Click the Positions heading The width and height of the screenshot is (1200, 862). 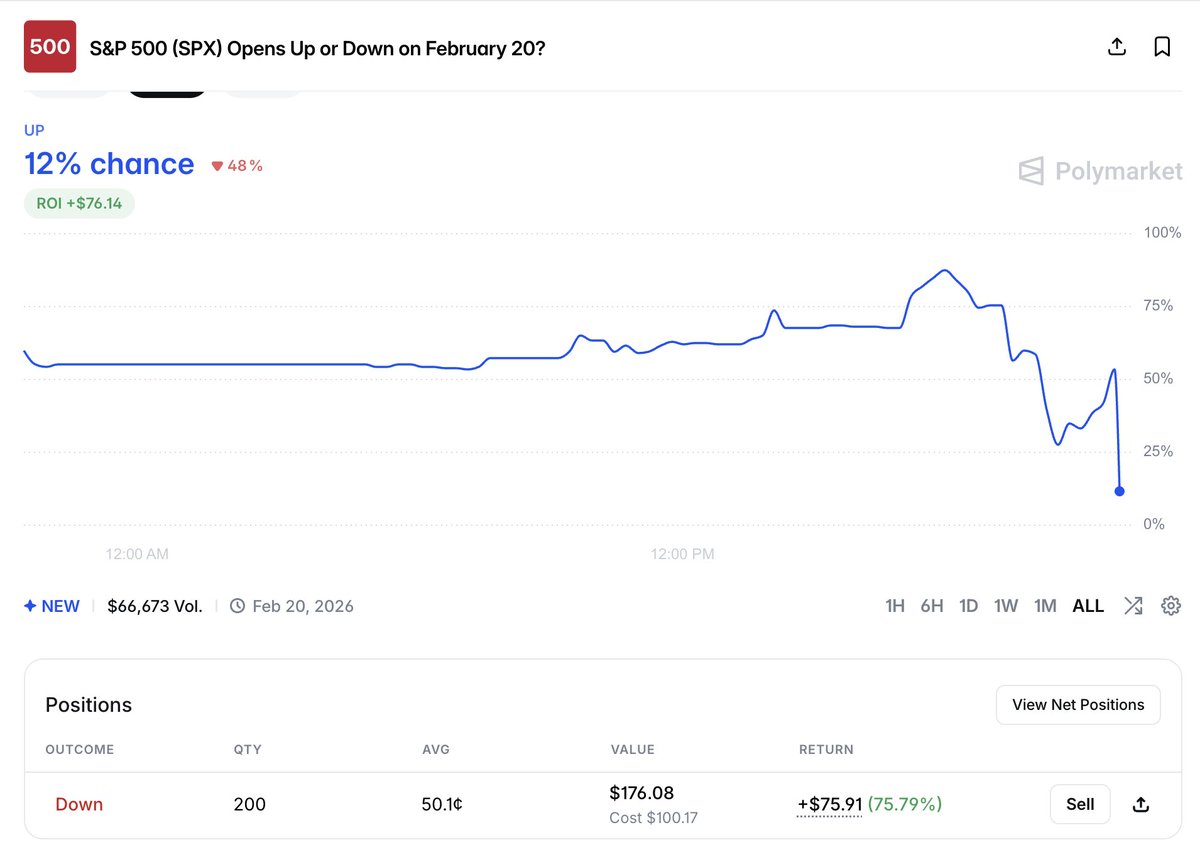click(89, 705)
